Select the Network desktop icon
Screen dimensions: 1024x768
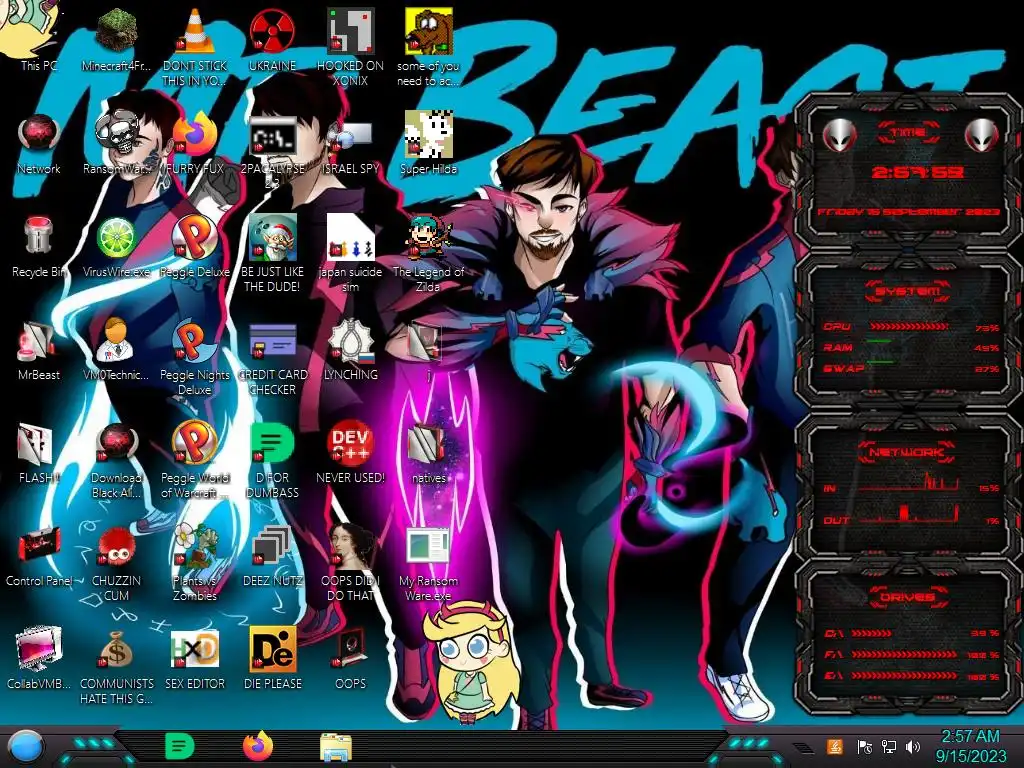pos(39,135)
